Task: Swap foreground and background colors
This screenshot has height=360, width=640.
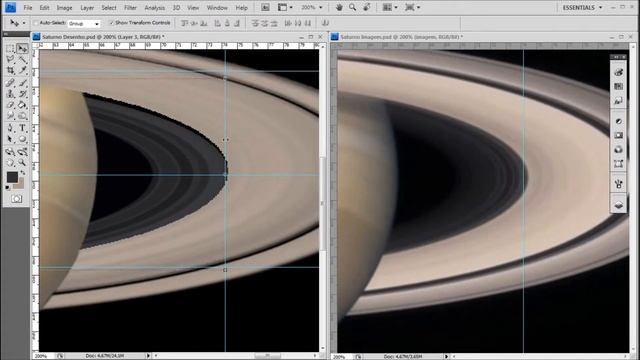Action: (23, 173)
